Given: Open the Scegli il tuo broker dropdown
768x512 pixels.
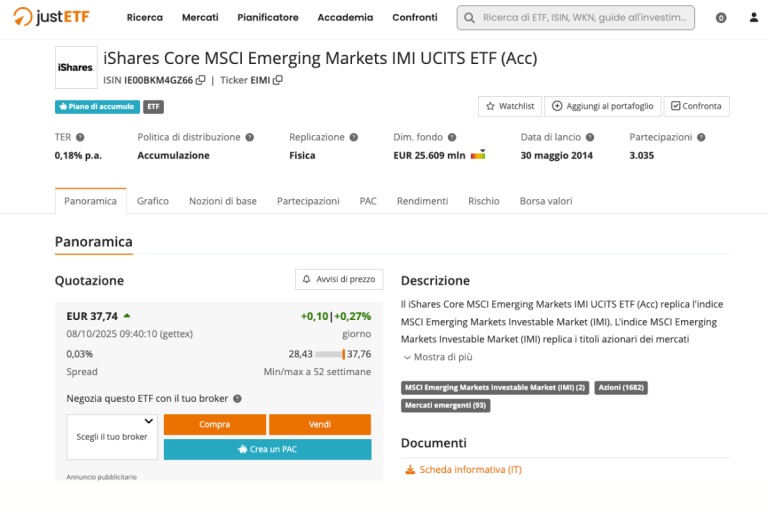Looking at the screenshot, I should 112,436.
